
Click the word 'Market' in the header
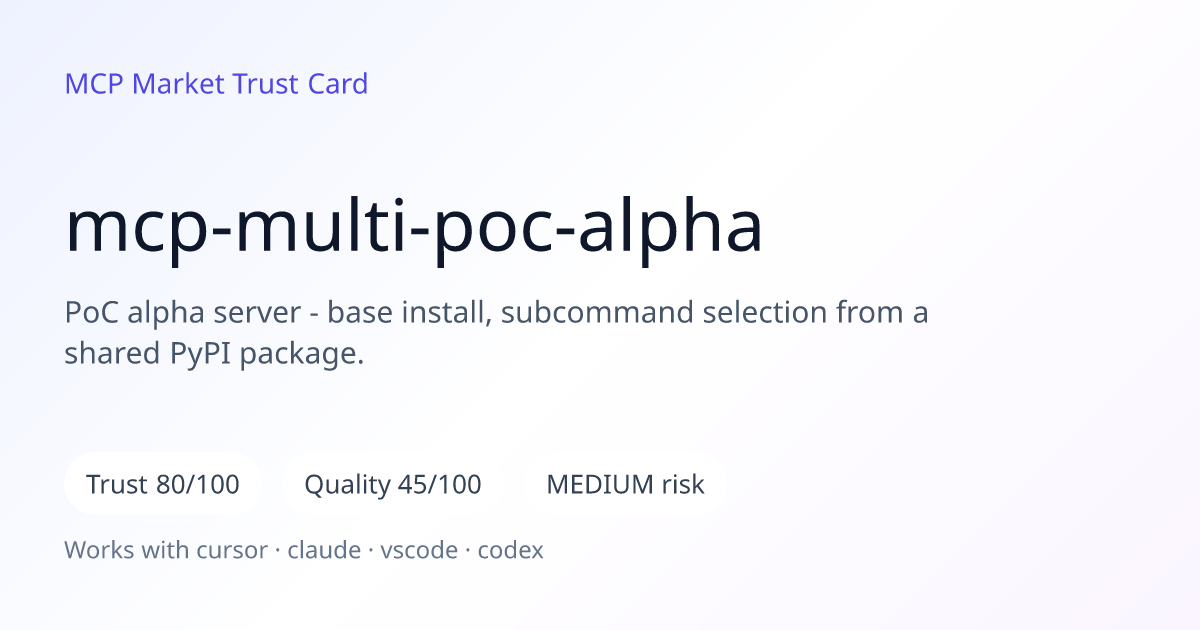[178, 84]
